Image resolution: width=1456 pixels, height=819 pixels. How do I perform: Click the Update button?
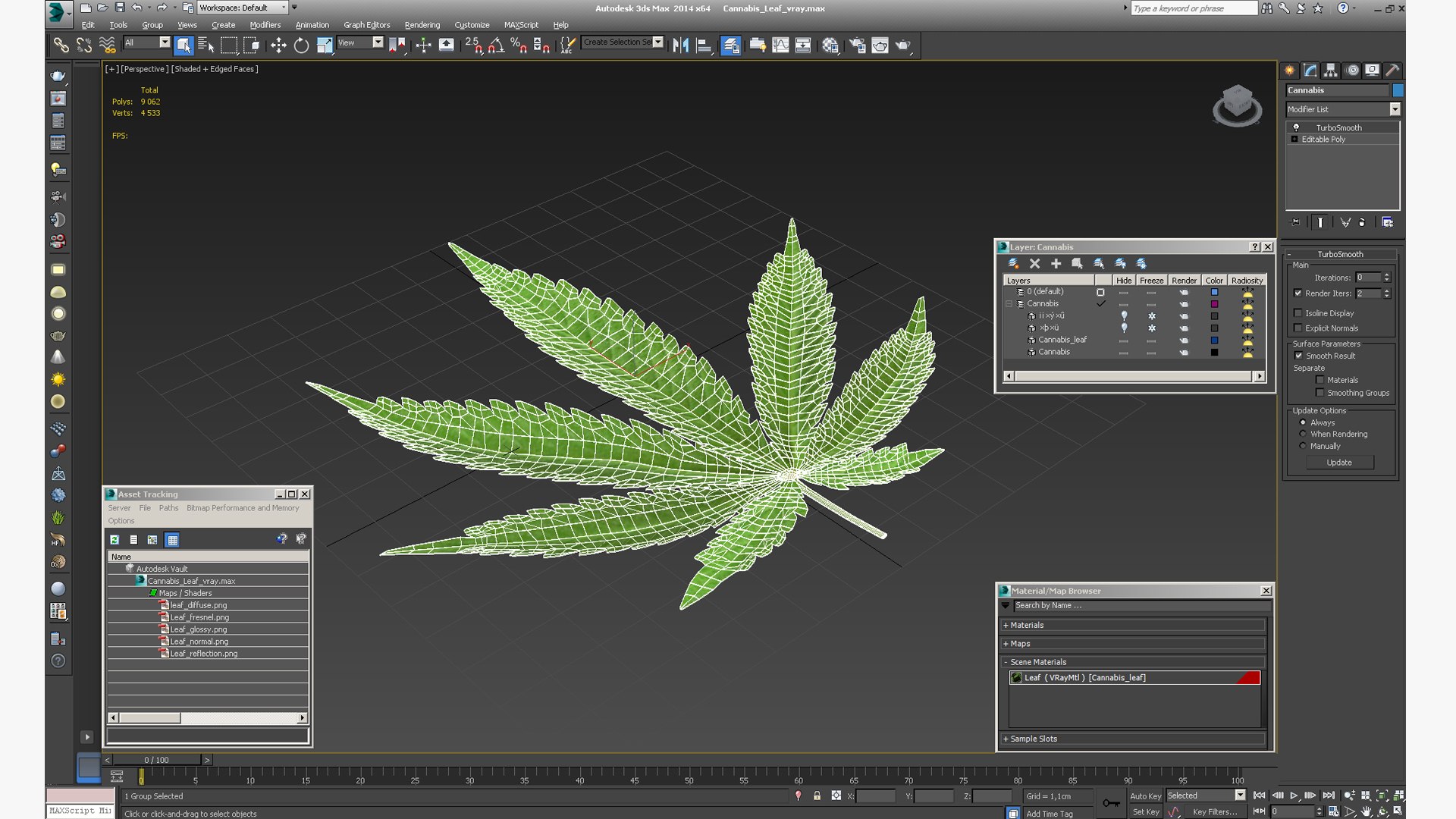pyautogui.click(x=1339, y=463)
